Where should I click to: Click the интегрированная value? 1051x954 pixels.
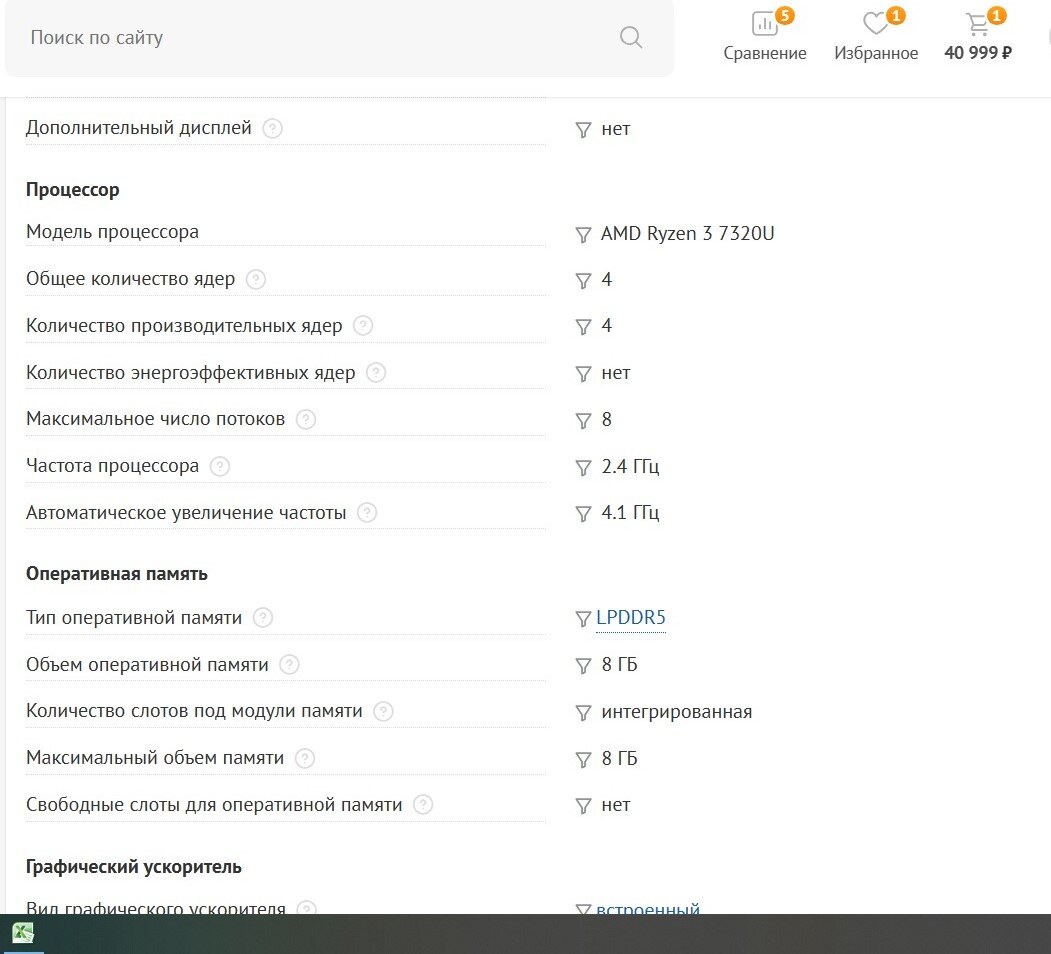click(x=676, y=712)
